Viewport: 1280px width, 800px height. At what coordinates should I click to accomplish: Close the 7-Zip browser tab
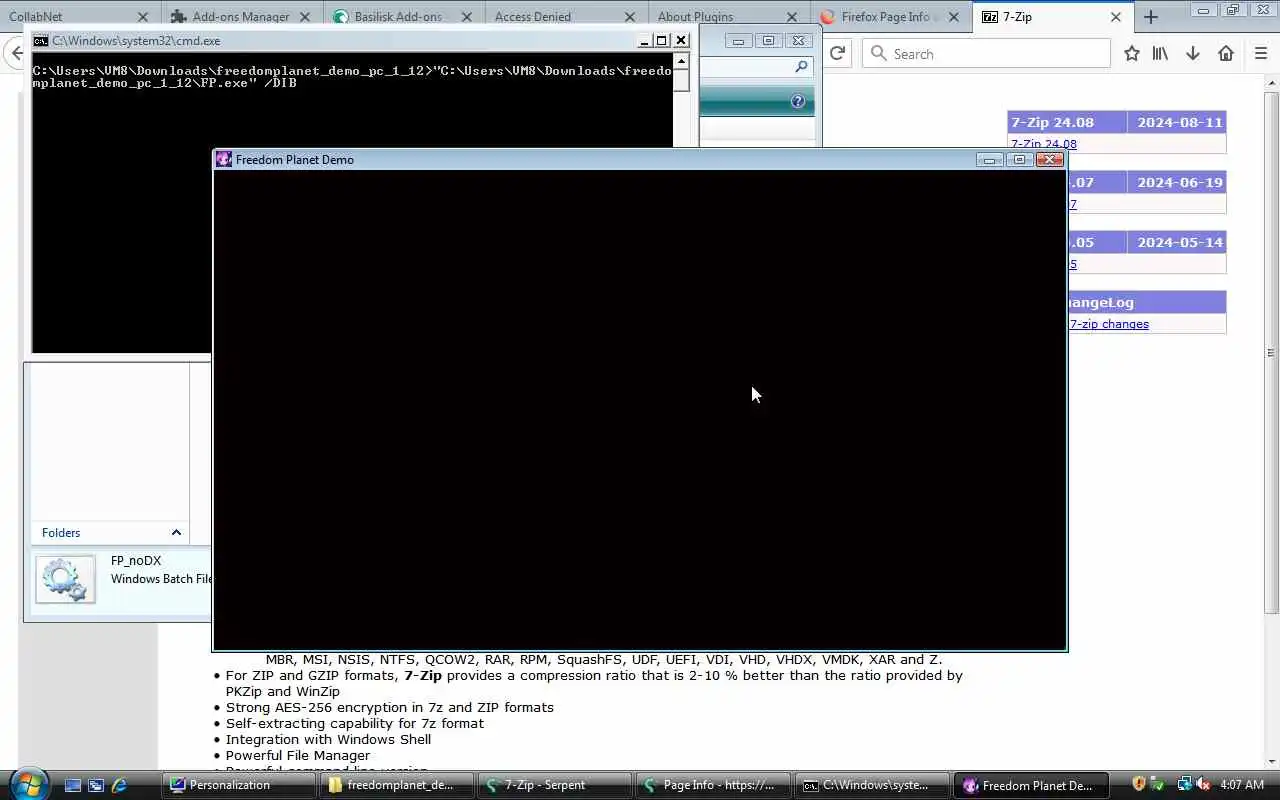[1116, 17]
